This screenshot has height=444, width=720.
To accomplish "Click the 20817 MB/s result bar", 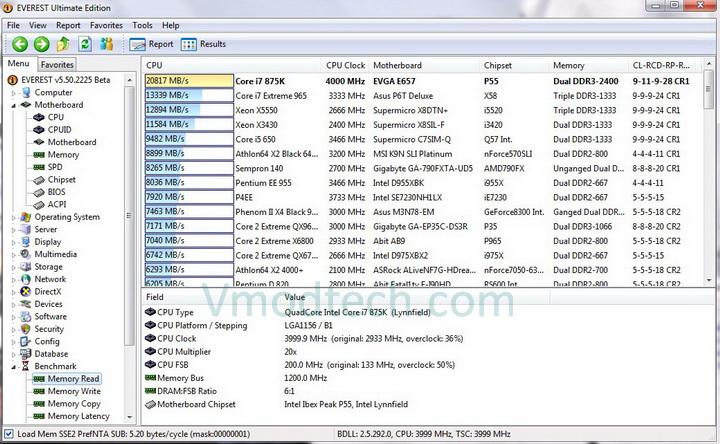I will 189,81.
